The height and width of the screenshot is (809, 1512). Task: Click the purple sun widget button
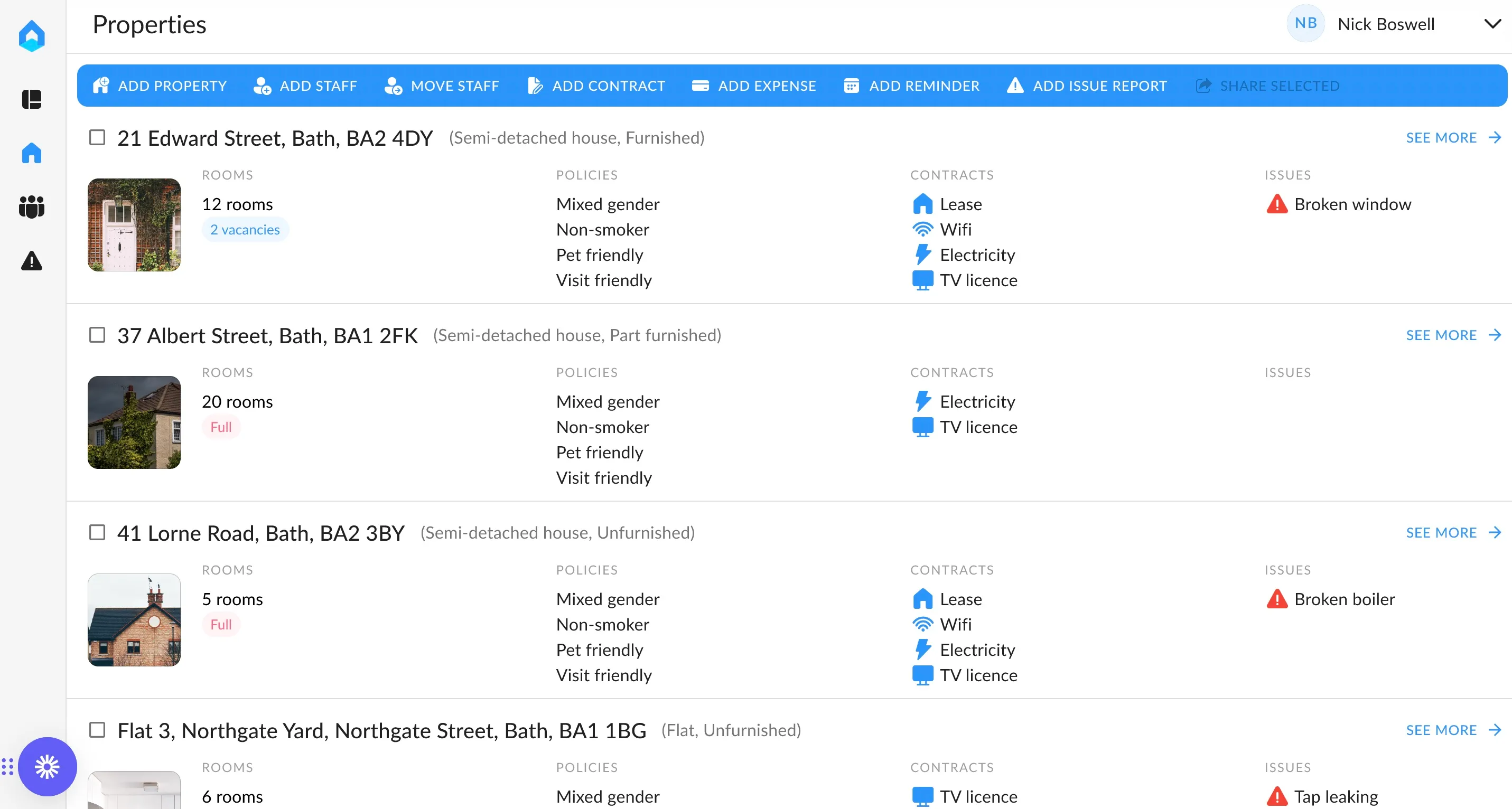pos(48,766)
